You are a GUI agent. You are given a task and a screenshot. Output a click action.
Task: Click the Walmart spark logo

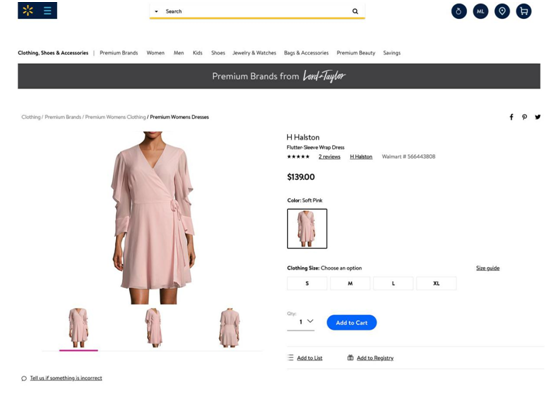[28, 11]
